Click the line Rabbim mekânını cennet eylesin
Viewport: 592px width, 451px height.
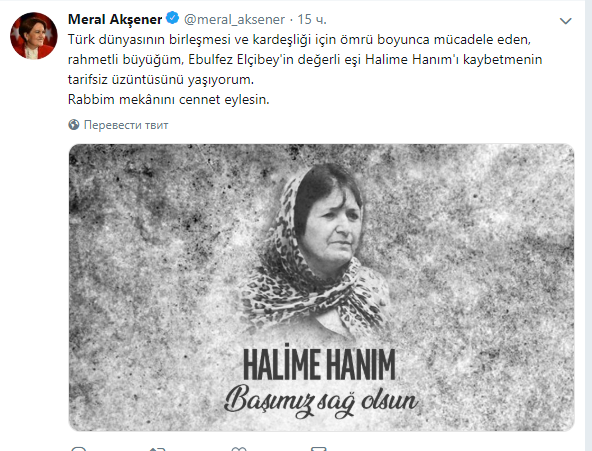tap(168, 100)
